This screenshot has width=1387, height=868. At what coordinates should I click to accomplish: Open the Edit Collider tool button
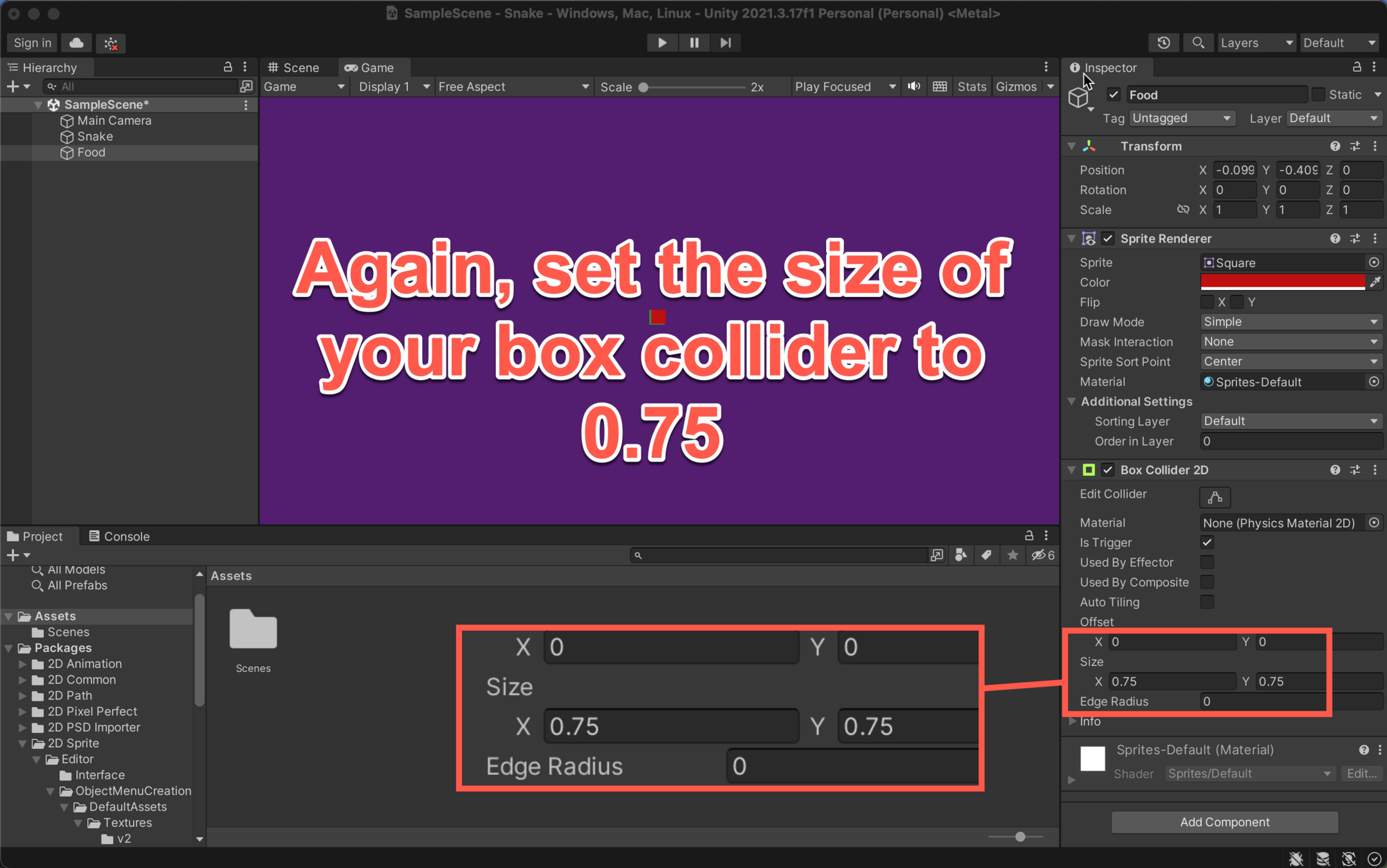point(1214,496)
